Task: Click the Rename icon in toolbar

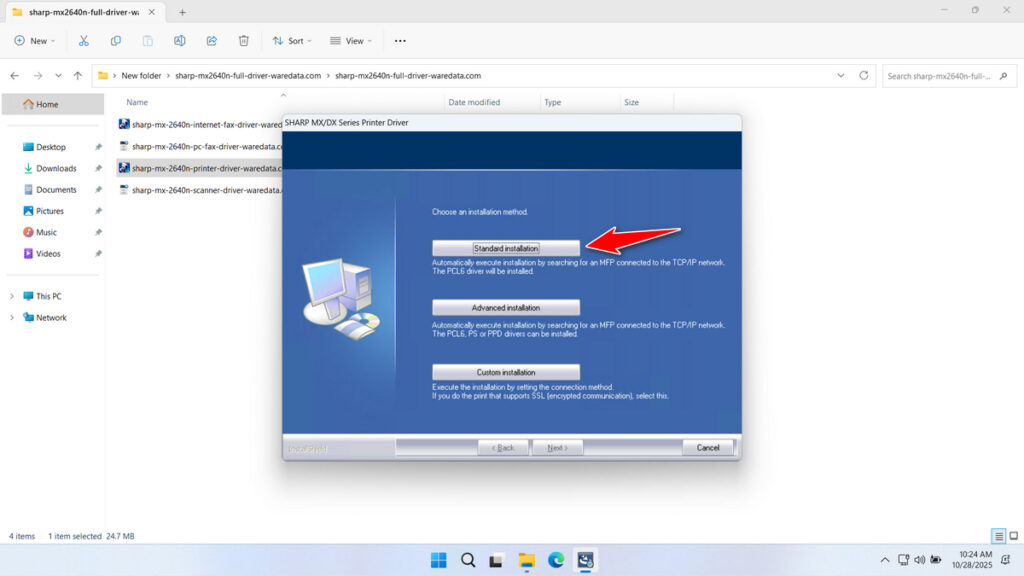Action: pos(180,41)
